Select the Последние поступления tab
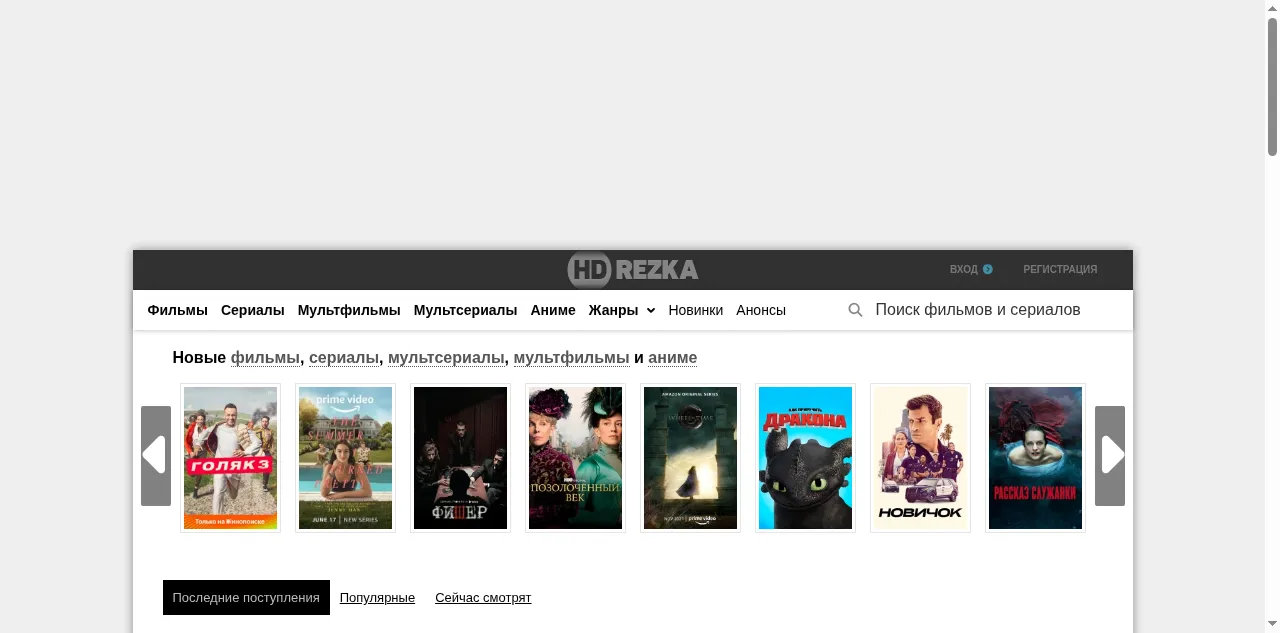This screenshot has width=1280, height=633. point(246,598)
